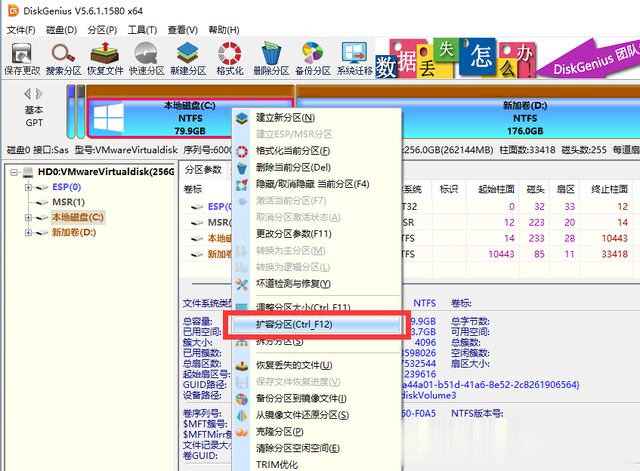The image size is (640, 471).
Task: Choose 建立新分区(N) from context menu
Action: [317, 118]
